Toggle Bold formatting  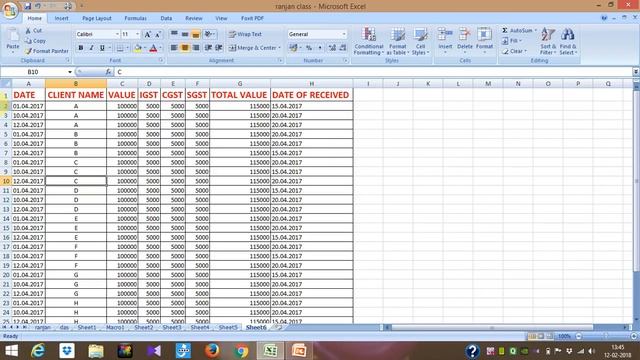point(81,48)
